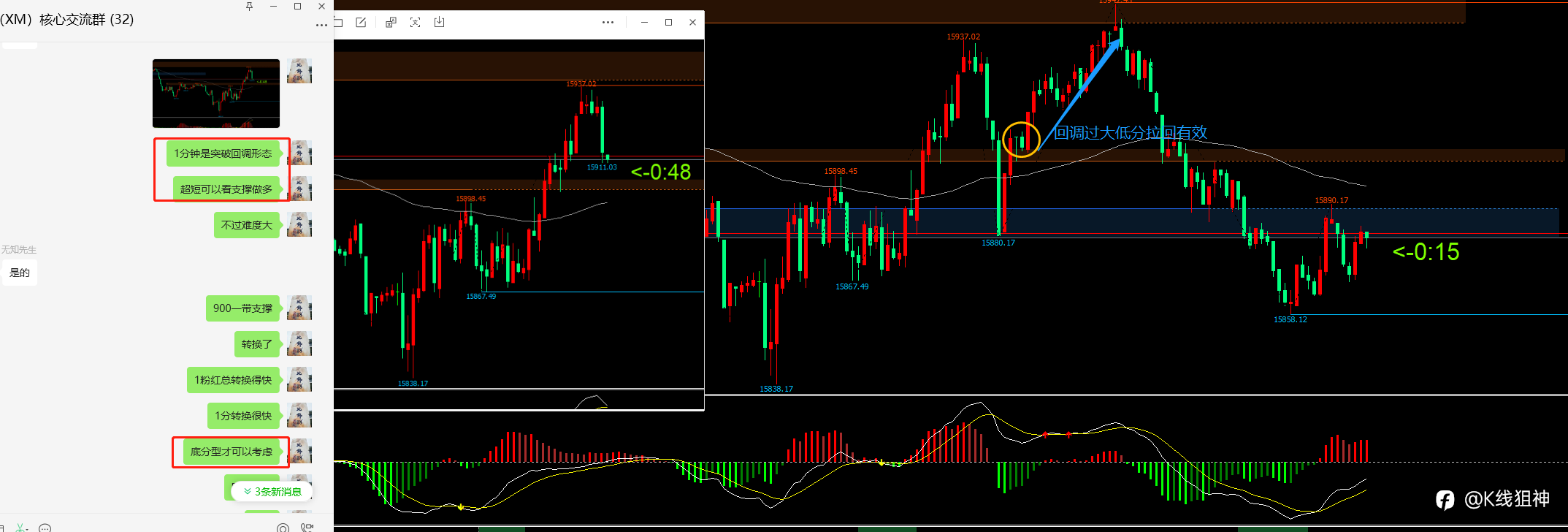Open more options in image viewer toolbar
The width and height of the screenshot is (1568, 532).
(608, 23)
